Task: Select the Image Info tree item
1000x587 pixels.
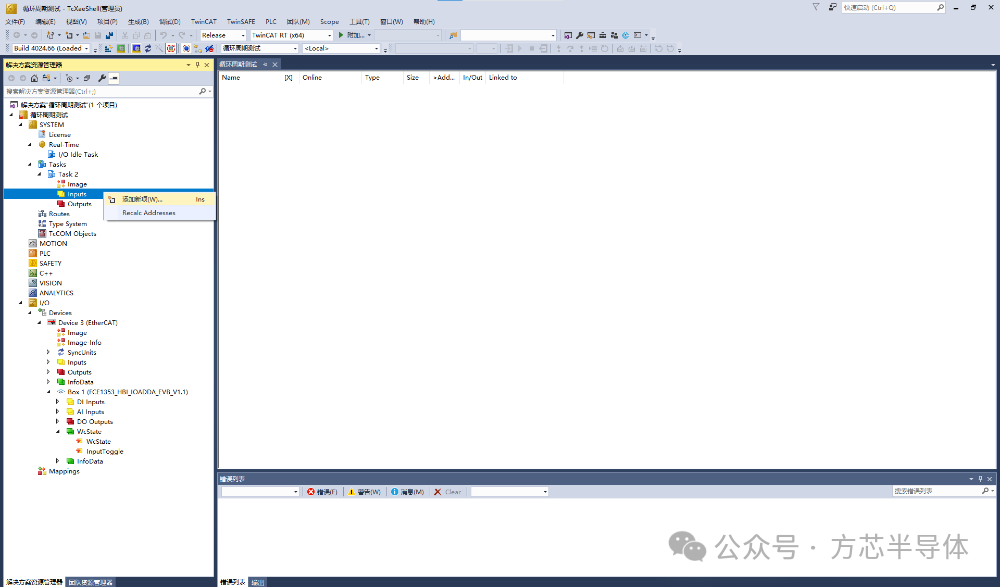Action: [84, 343]
